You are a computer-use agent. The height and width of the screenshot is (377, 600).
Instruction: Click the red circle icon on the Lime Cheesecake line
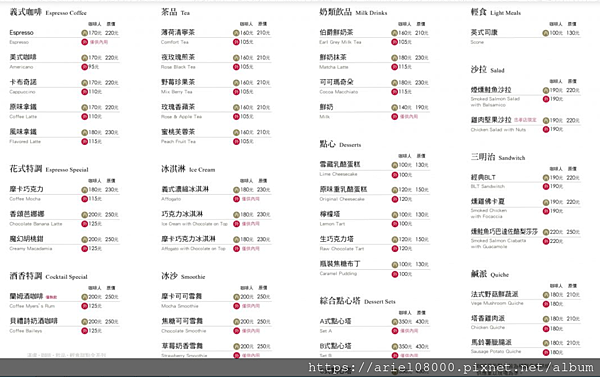pos(395,175)
